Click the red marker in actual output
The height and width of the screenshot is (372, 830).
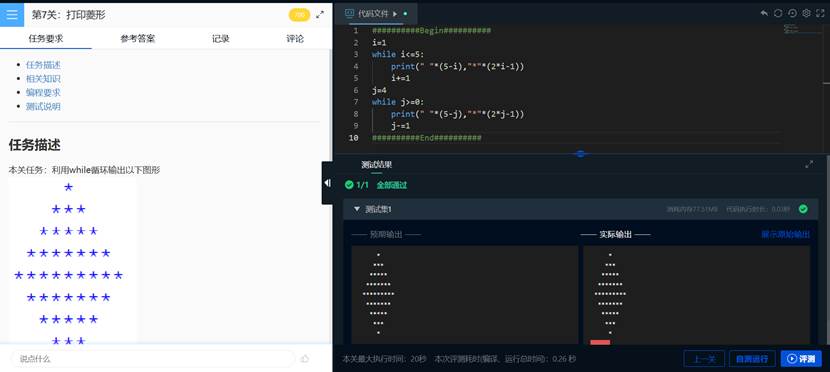(600, 342)
